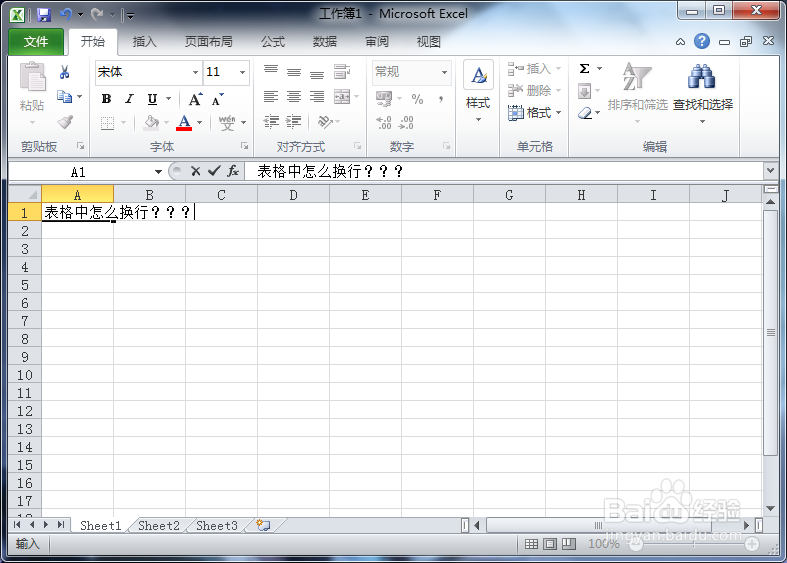Viewport: 787px width, 563px height.
Task: Open 查找和选择 find and select
Action: (703, 92)
